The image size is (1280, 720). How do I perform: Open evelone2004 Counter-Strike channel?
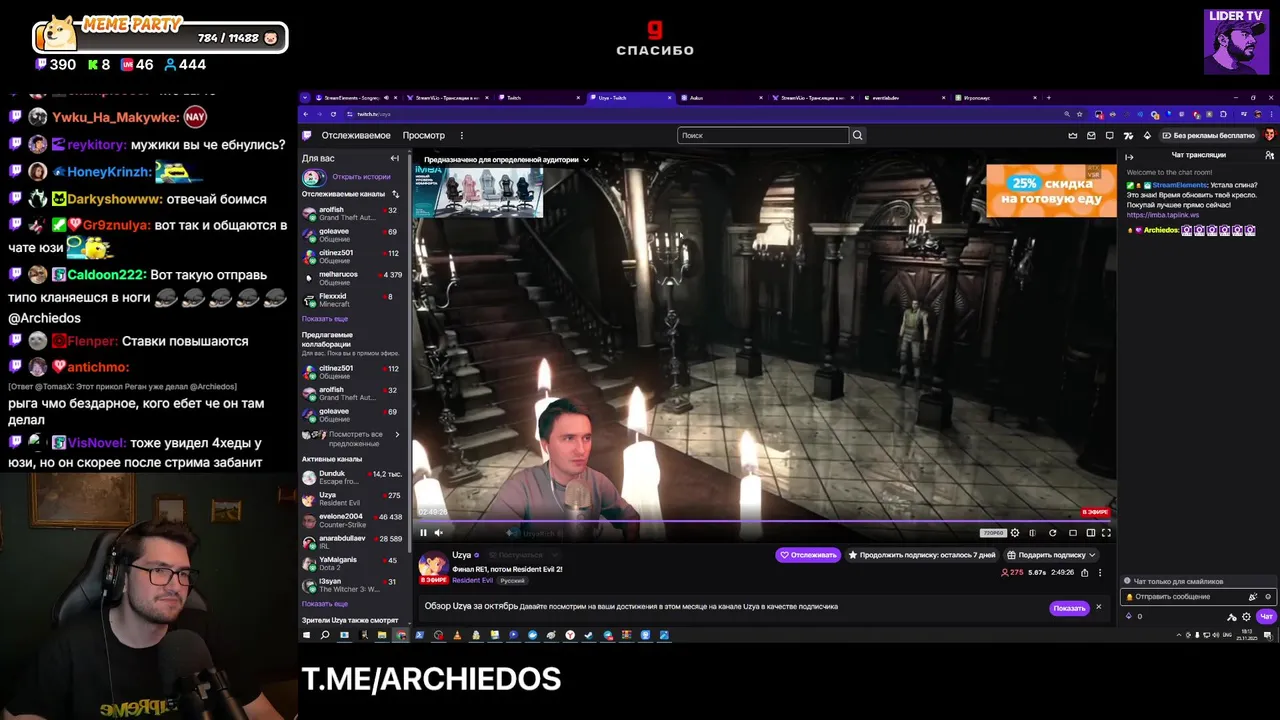[x=350, y=520]
